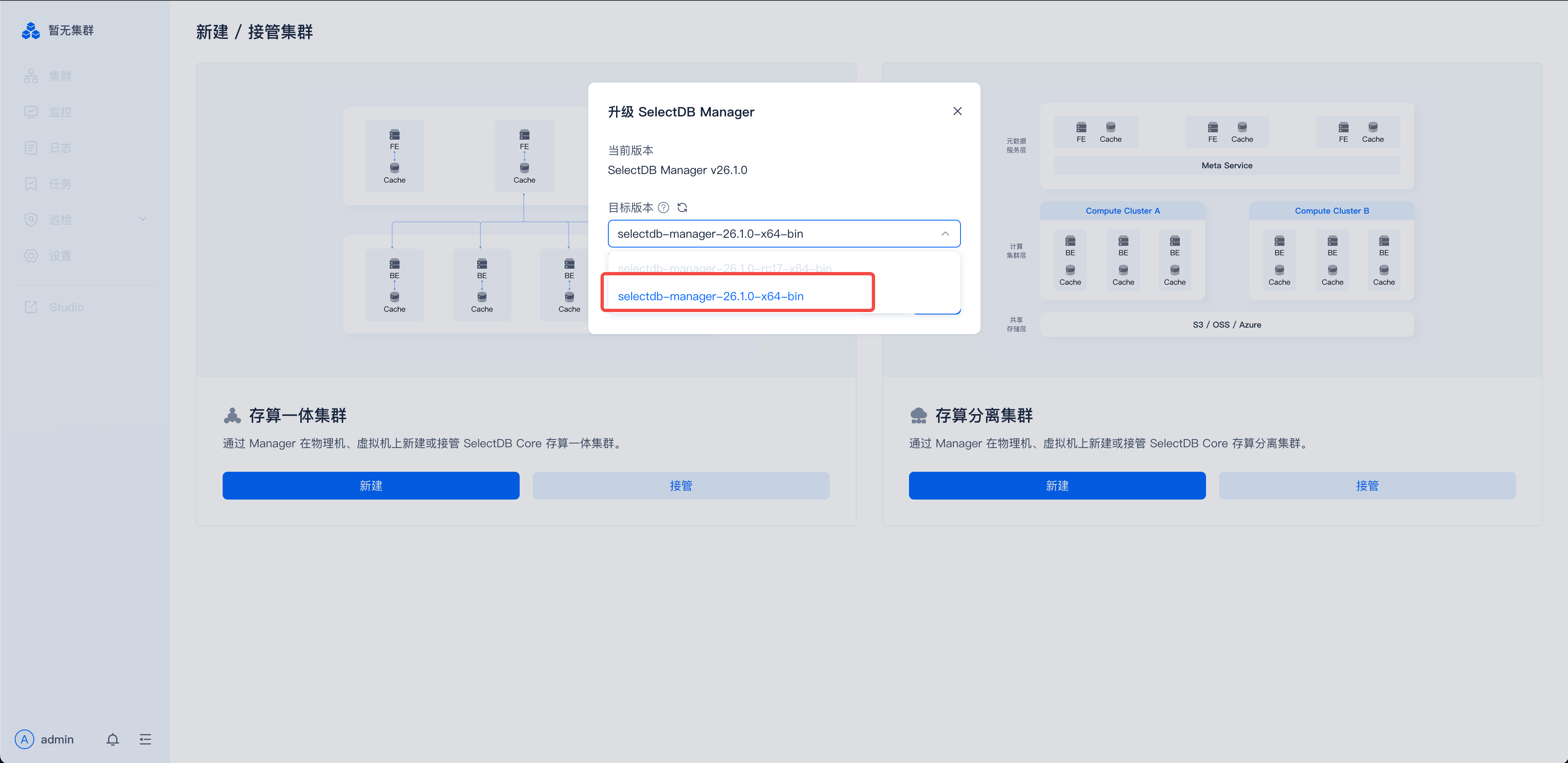Open 巡检 in the sidebar

click(60, 220)
